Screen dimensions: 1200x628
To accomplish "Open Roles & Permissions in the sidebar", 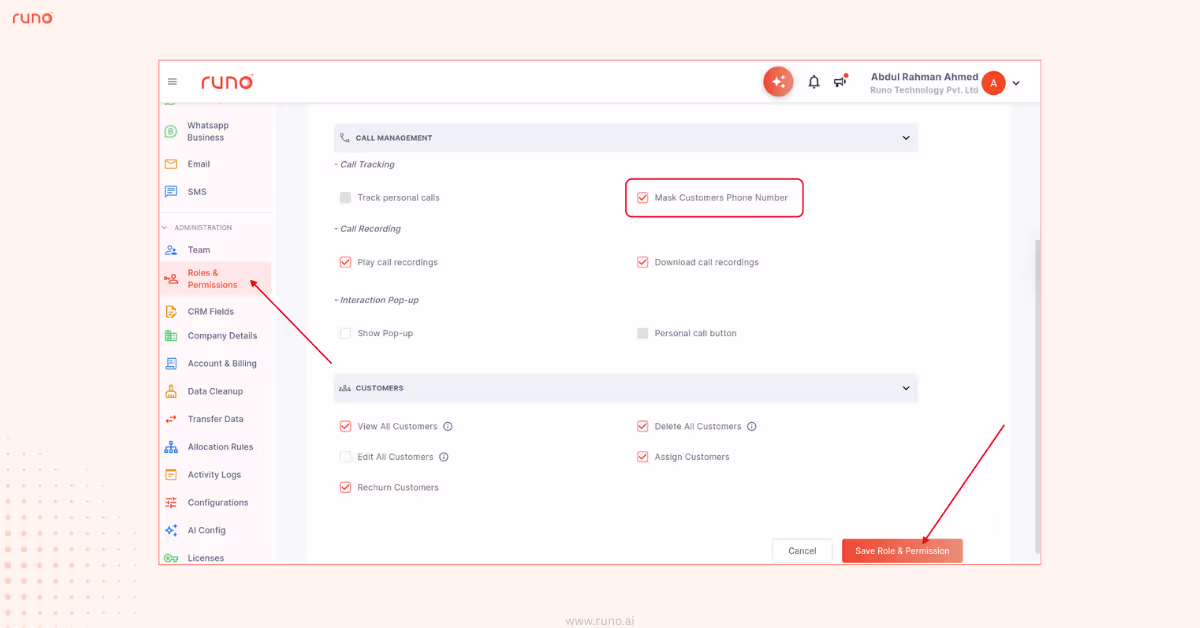I will [x=212, y=279].
